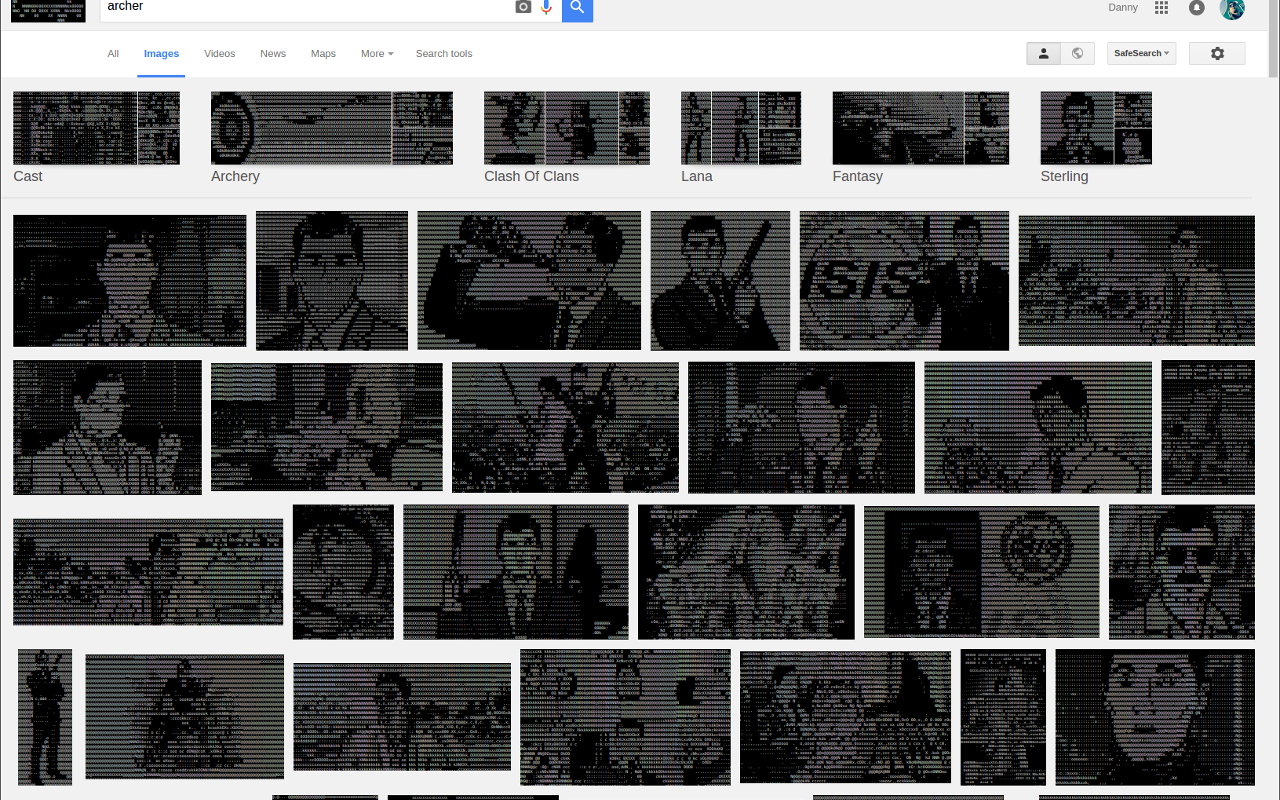Switch to global results with the globe icon

[1078, 54]
